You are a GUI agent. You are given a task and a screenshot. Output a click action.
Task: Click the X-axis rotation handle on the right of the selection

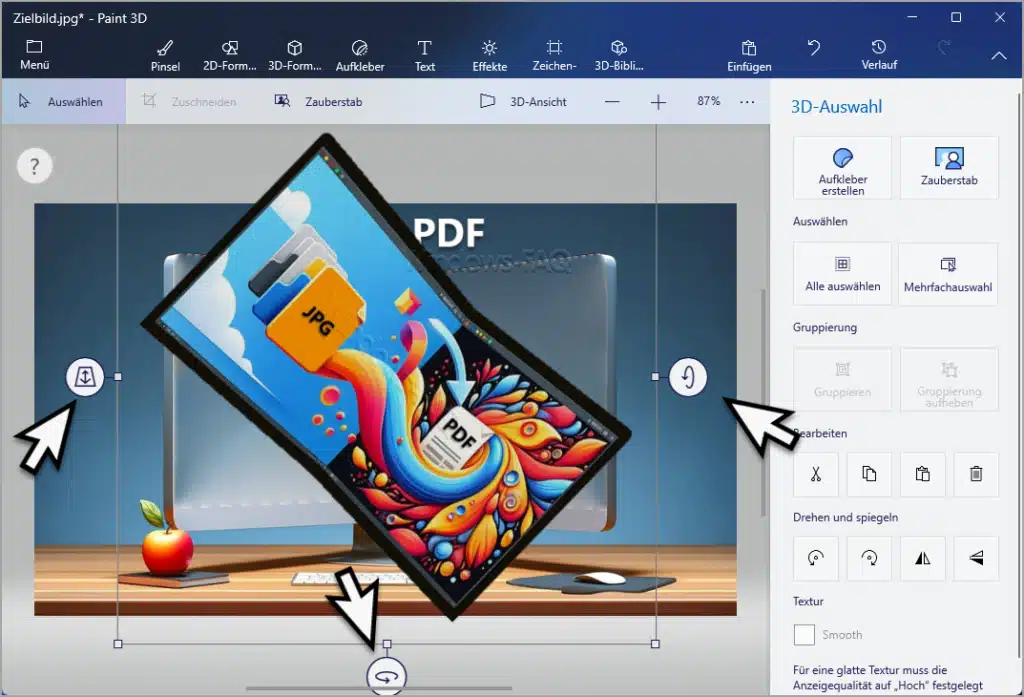[688, 377]
